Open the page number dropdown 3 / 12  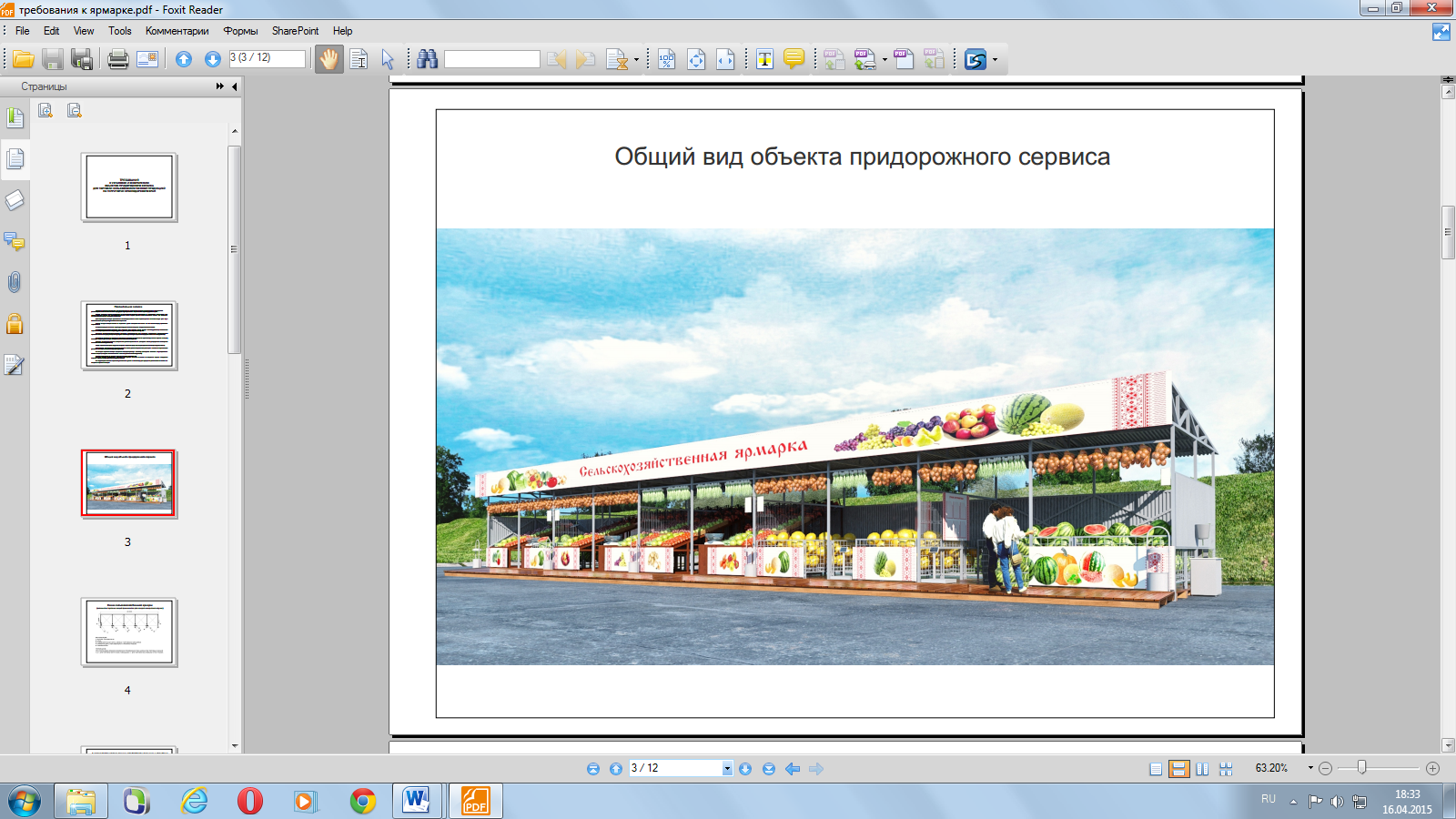(x=727, y=769)
